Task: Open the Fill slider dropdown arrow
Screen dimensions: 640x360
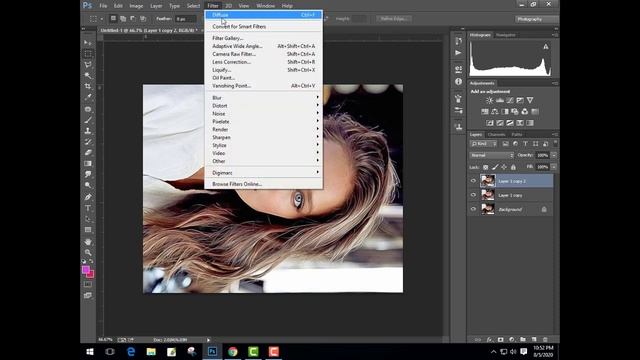Action: tap(553, 167)
